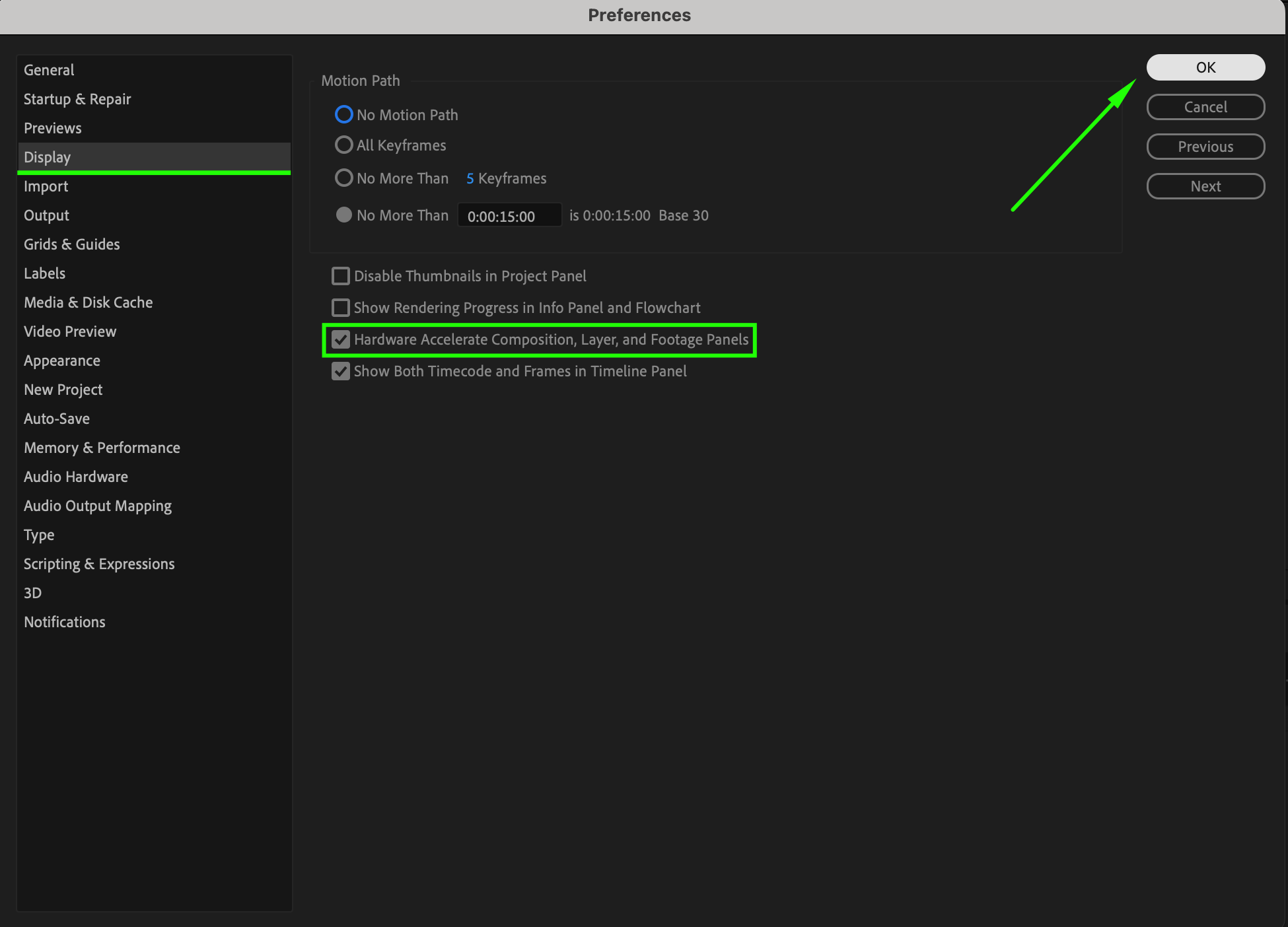Enable Disable Thumbnails in Project Panel checkbox
Viewport: 1288px width, 927px height.
[x=340, y=276]
